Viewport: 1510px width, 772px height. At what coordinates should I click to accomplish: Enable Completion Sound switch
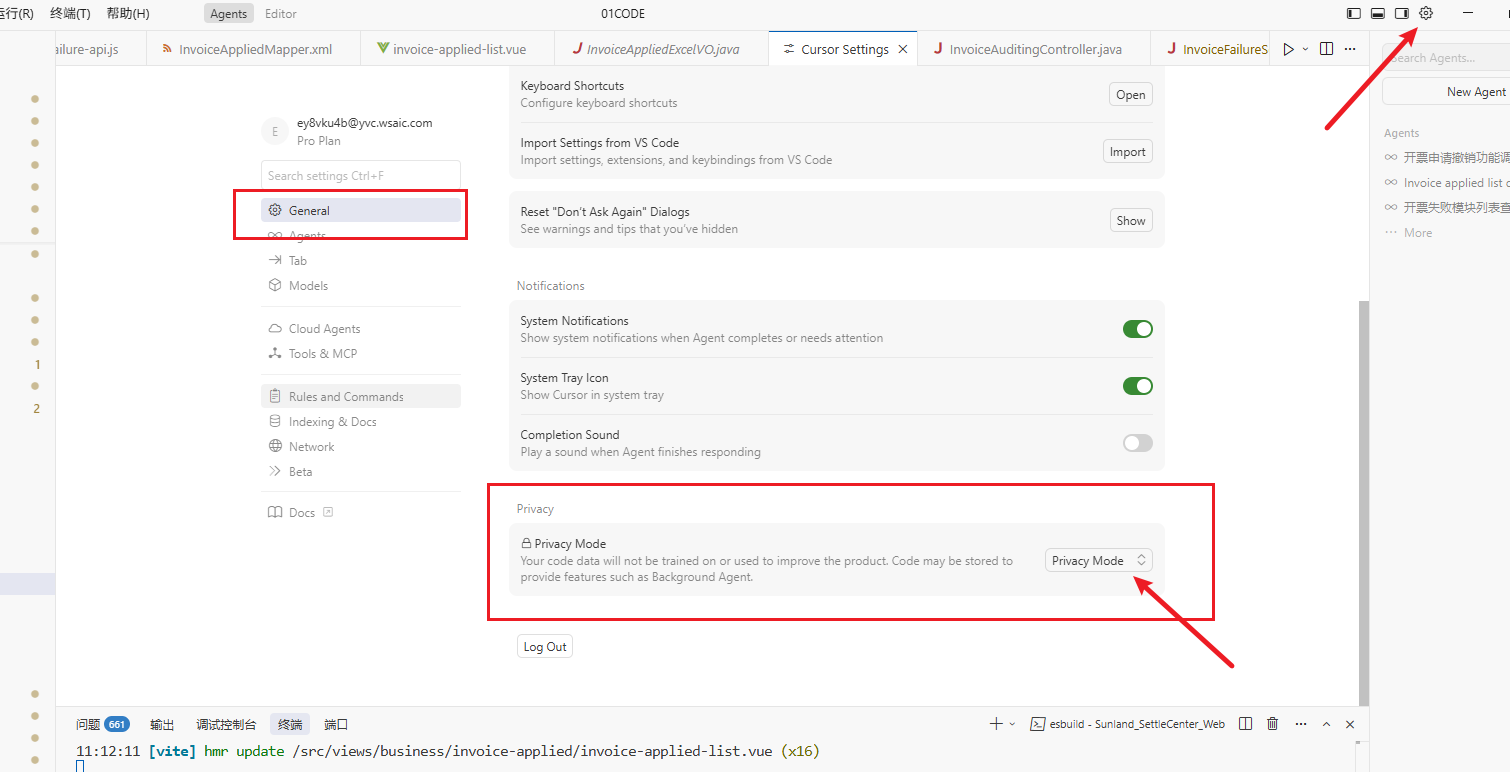tap(1138, 443)
